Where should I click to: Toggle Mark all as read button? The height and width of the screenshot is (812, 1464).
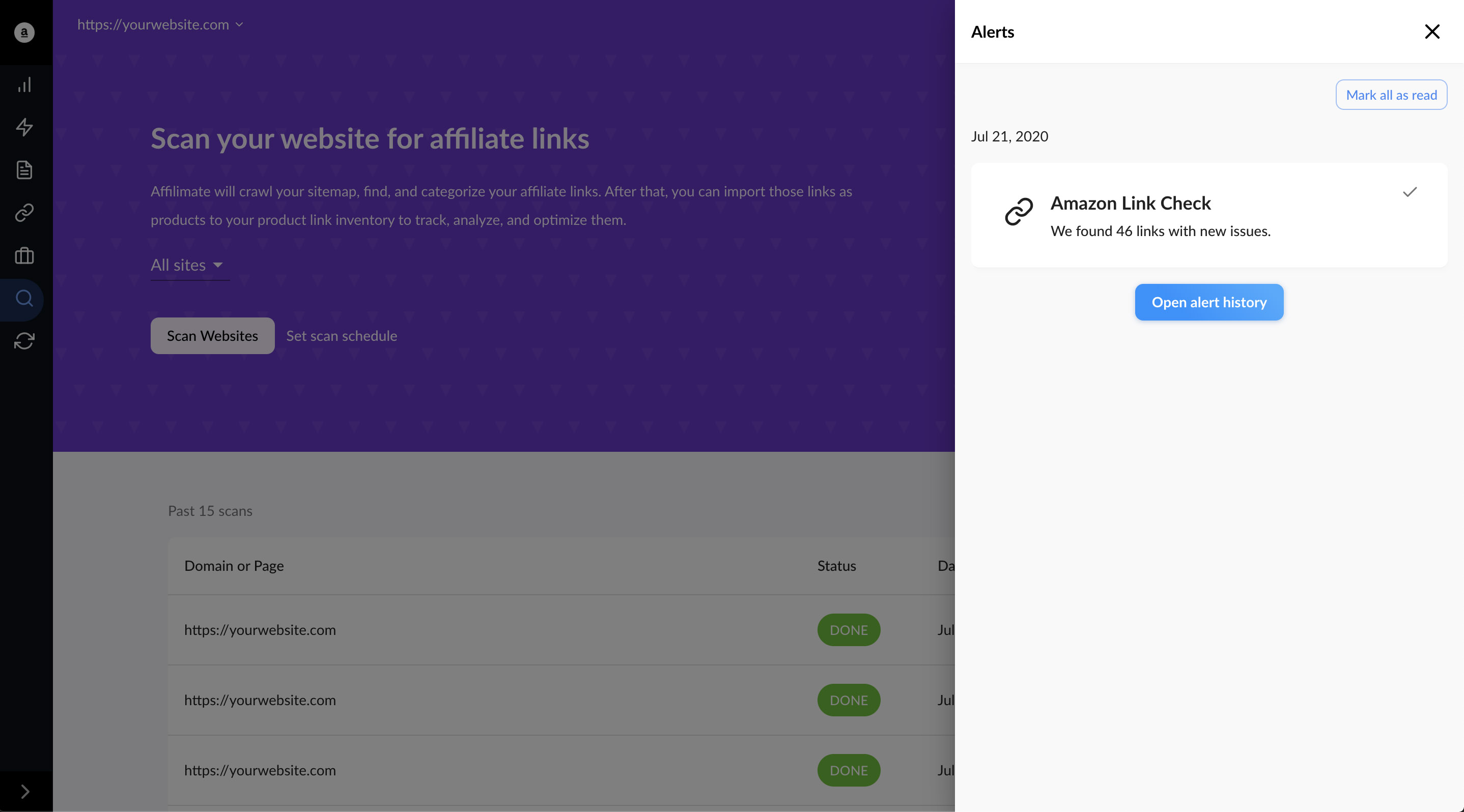1391,94
